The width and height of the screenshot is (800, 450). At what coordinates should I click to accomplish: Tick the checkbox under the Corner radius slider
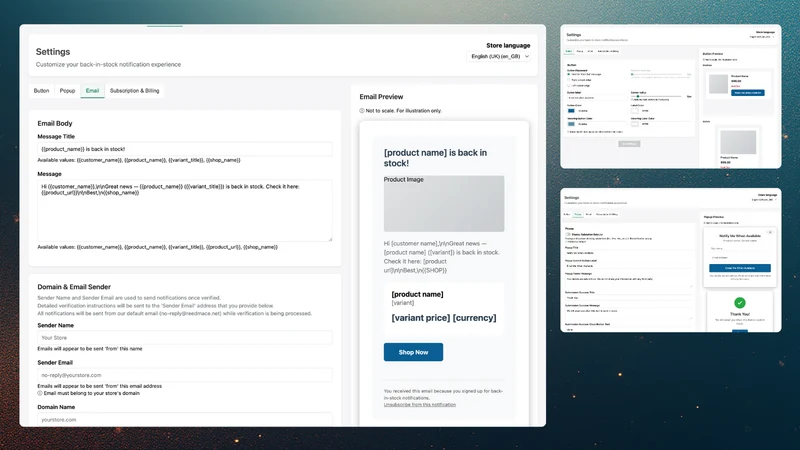tap(632, 99)
